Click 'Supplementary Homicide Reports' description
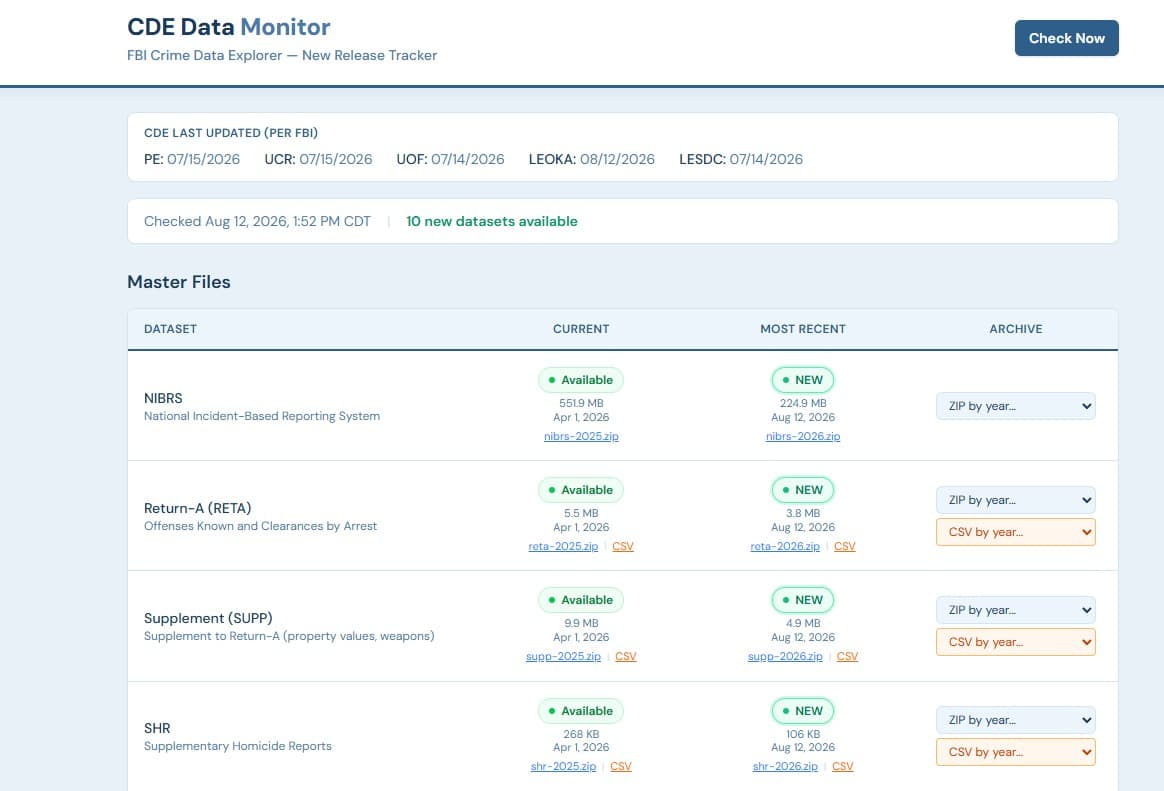The image size is (1164, 791). [238, 746]
